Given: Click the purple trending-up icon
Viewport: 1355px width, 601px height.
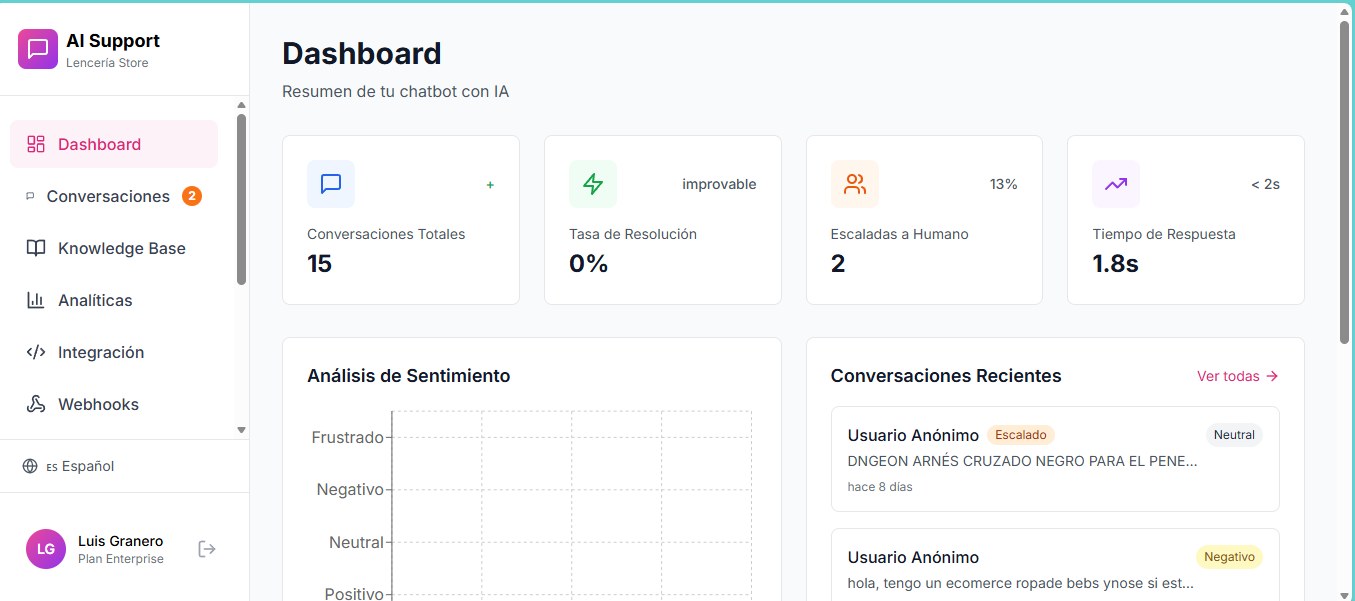Looking at the screenshot, I should click(1116, 184).
